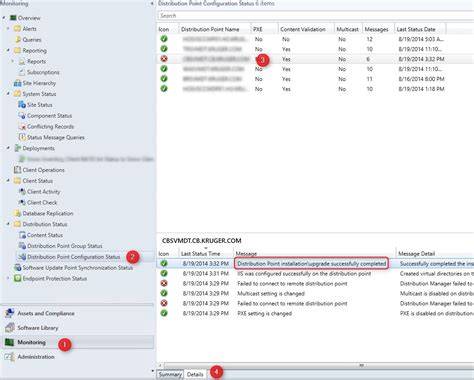Open the Monitoring workspace

[x=78, y=342]
